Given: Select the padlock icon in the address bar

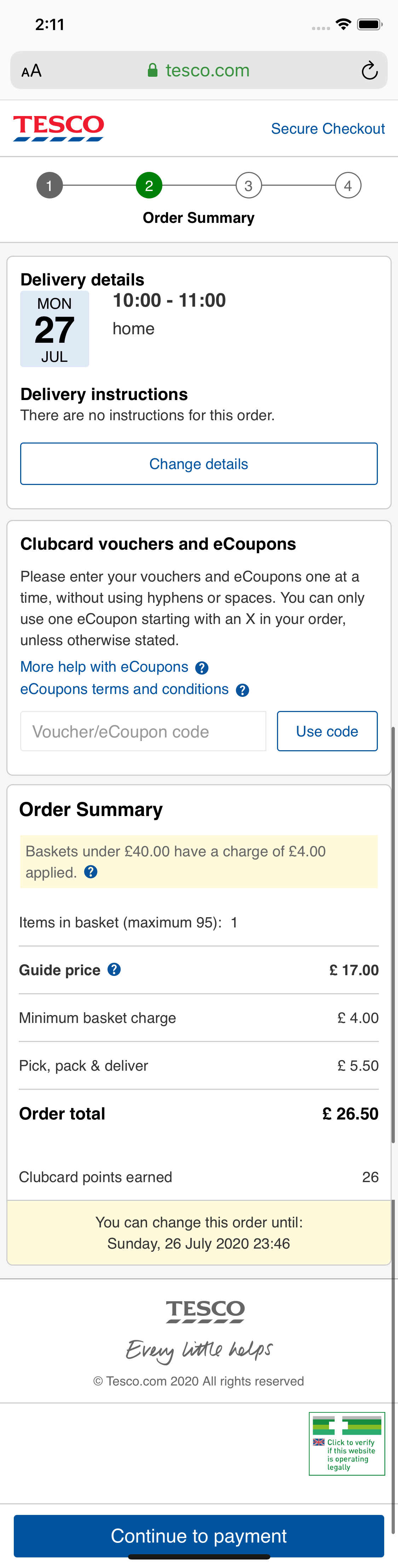Looking at the screenshot, I should click(154, 69).
